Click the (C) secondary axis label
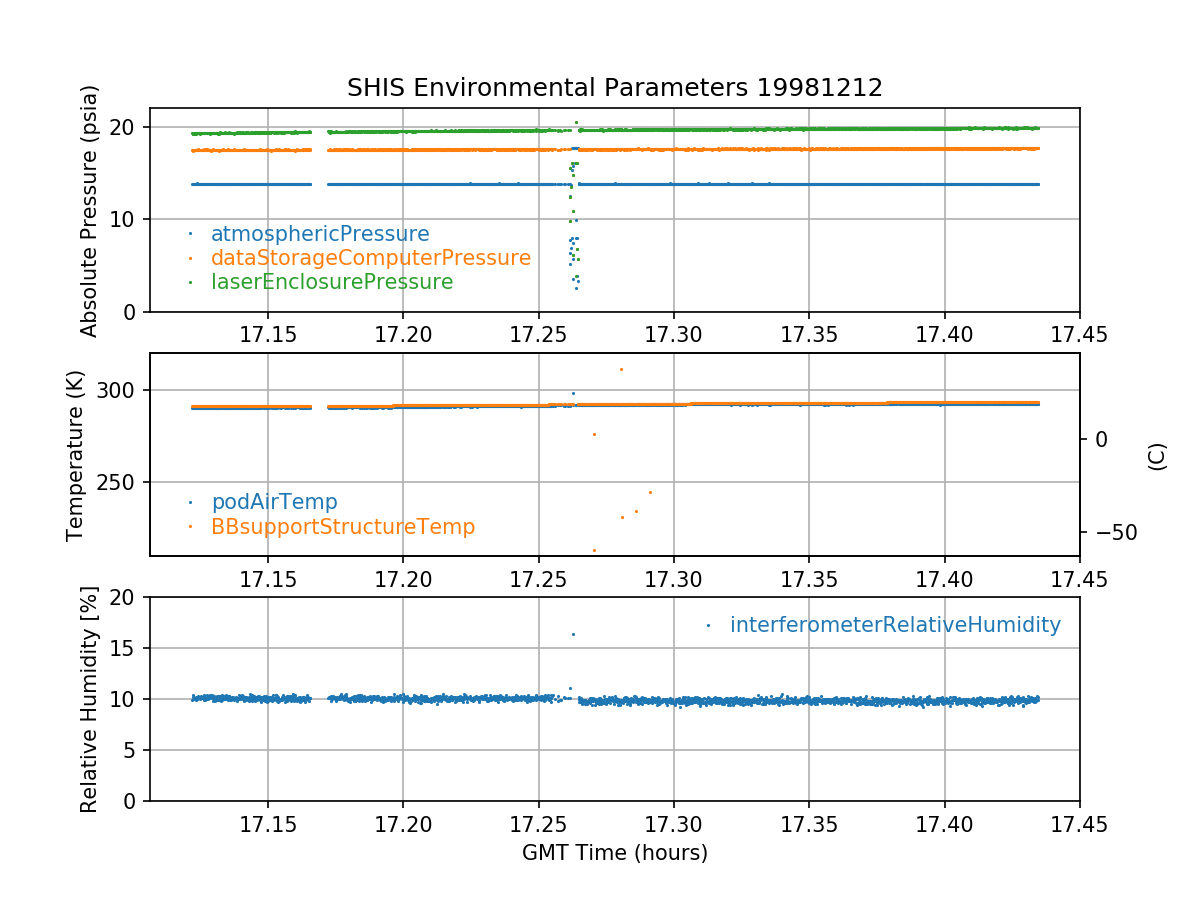The height and width of the screenshot is (900, 1200). pos(1157,456)
